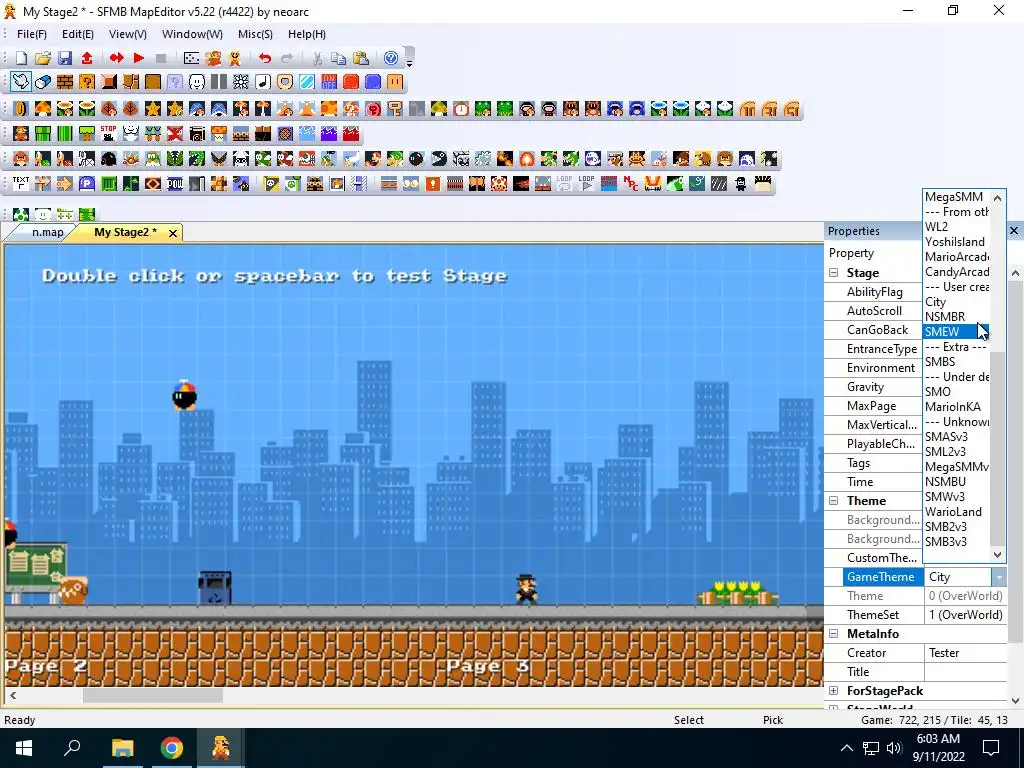Collapse the Theme property group
This screenshot has width=1024, height=768.
[x=834, y=501]
